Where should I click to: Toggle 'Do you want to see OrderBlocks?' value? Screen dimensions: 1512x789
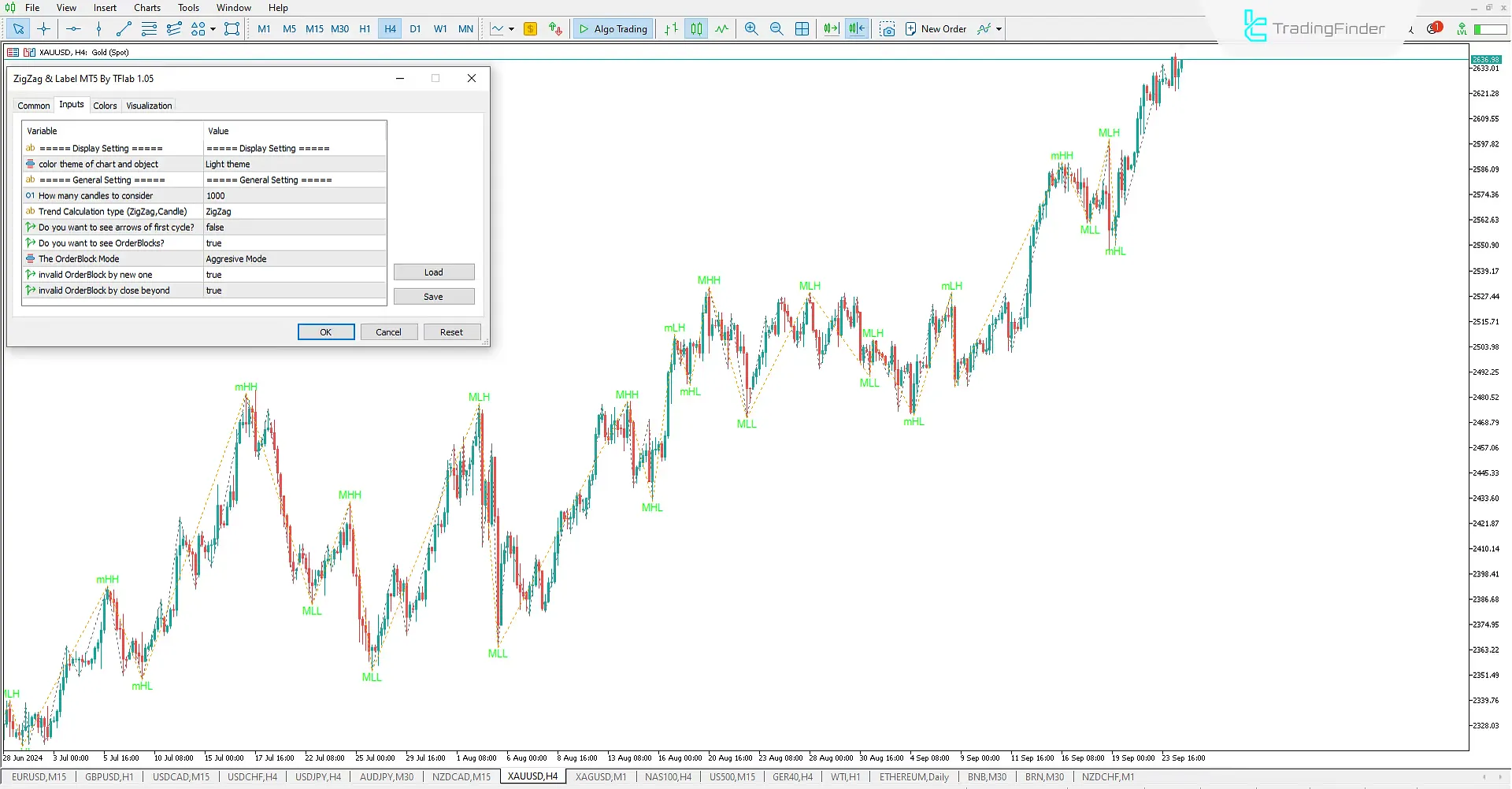[x=294, y=243]
